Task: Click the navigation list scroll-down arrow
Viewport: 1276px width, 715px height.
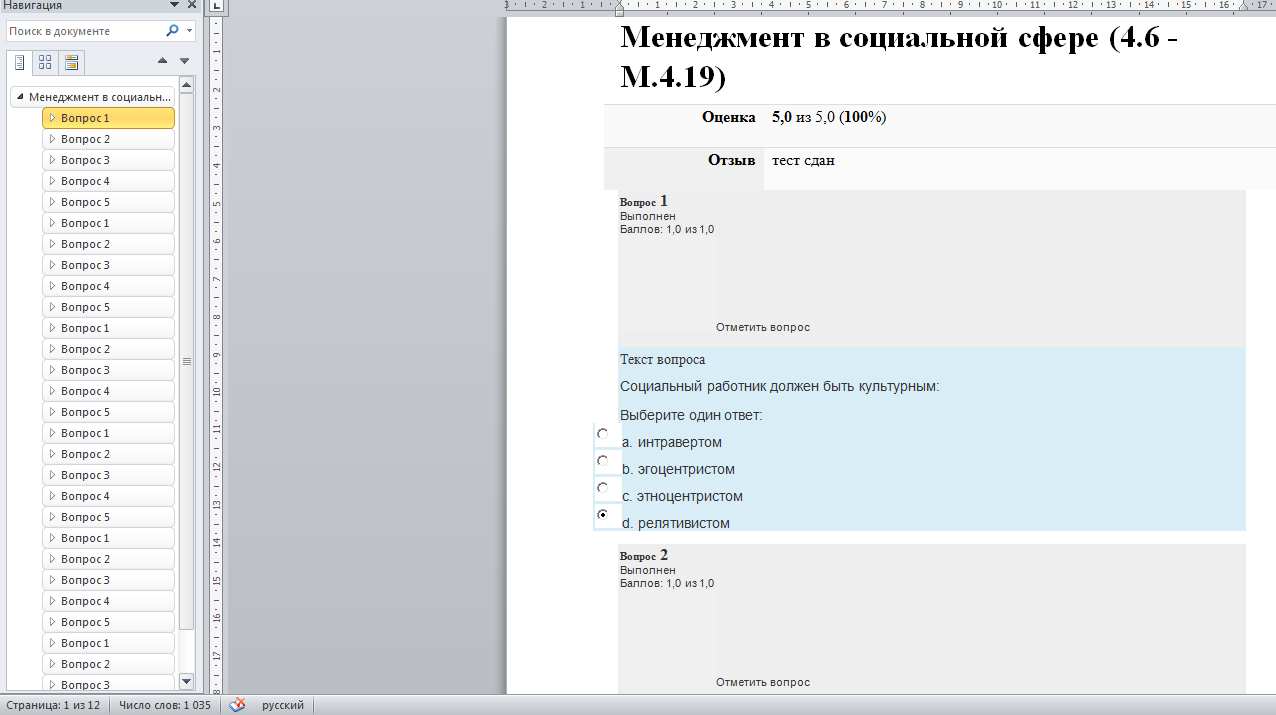Action: pyautogui.click(x=186, y=681)
